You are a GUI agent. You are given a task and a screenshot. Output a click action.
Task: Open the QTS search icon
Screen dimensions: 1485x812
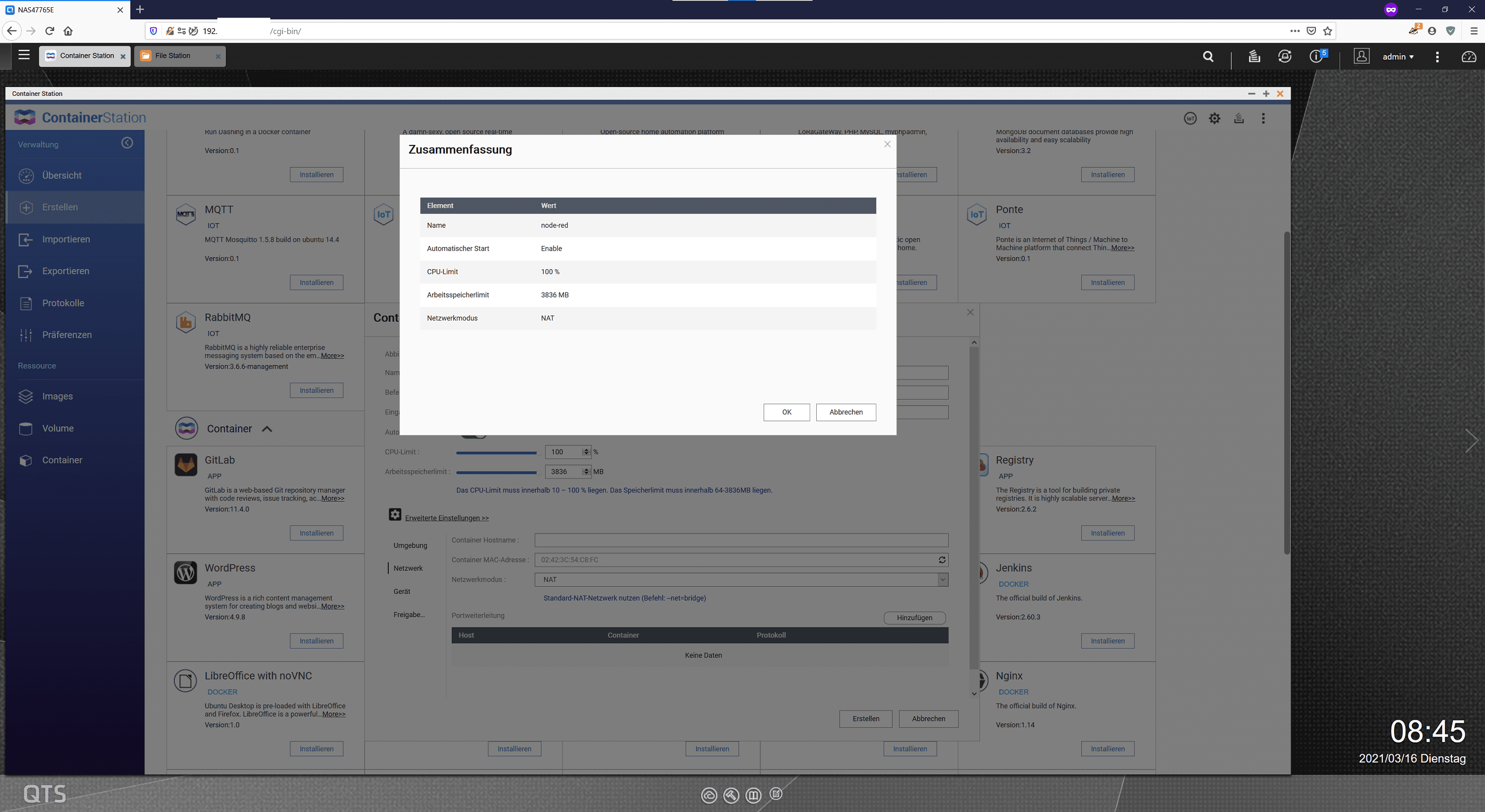point(1208,57)
